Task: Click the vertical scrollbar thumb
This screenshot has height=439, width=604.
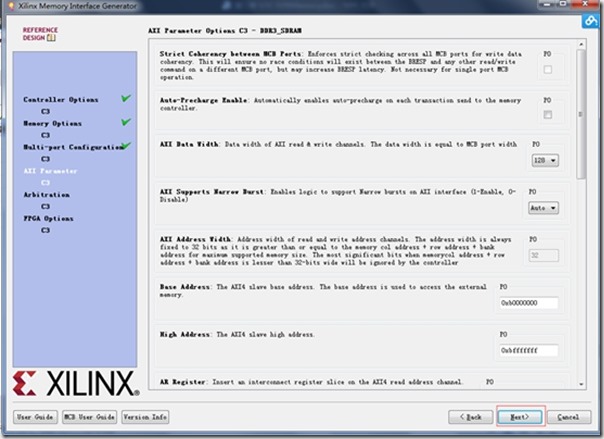Action: [x=581, y=114]
